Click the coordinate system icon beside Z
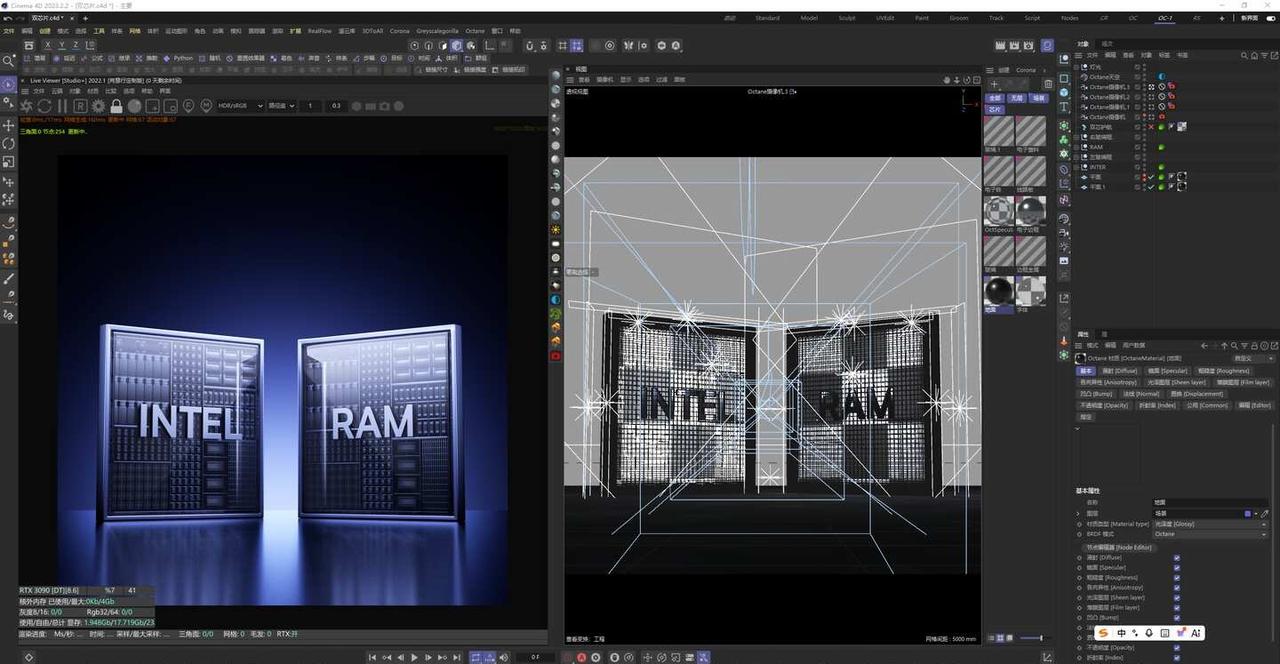1280x664 pixels. click(x=90, y=45)
